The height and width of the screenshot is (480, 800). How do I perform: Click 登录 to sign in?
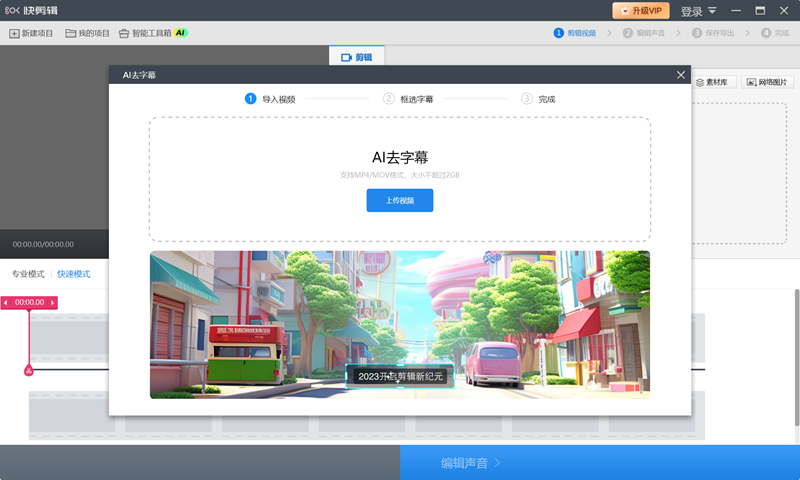pos(691,11)
